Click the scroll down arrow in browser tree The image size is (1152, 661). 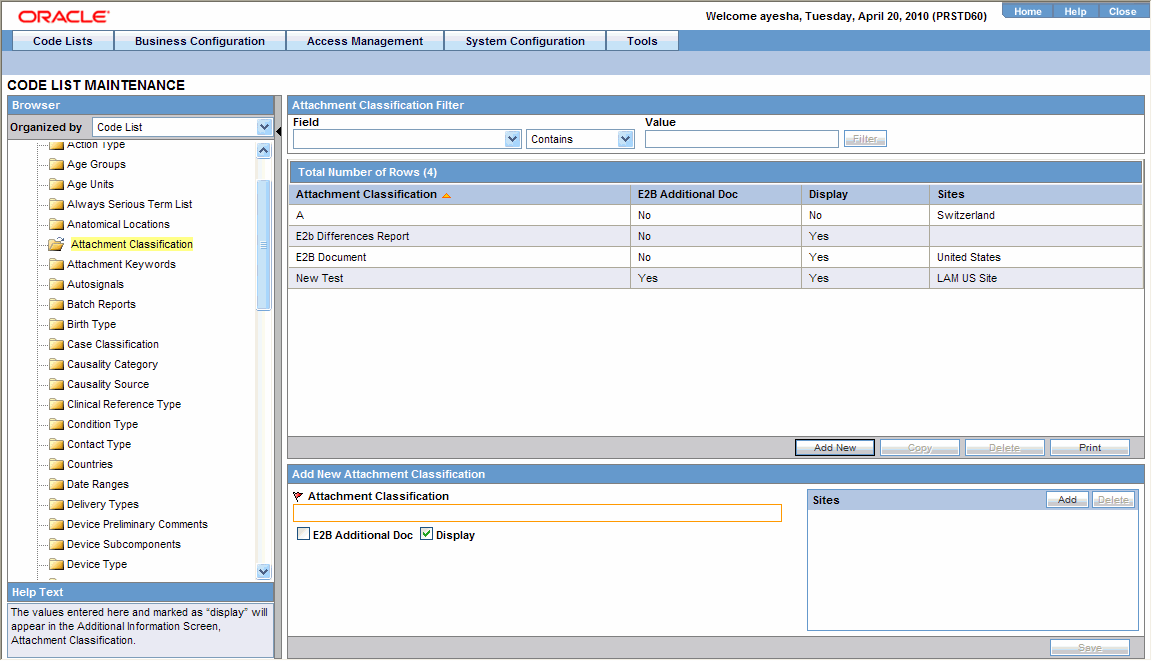264,571
